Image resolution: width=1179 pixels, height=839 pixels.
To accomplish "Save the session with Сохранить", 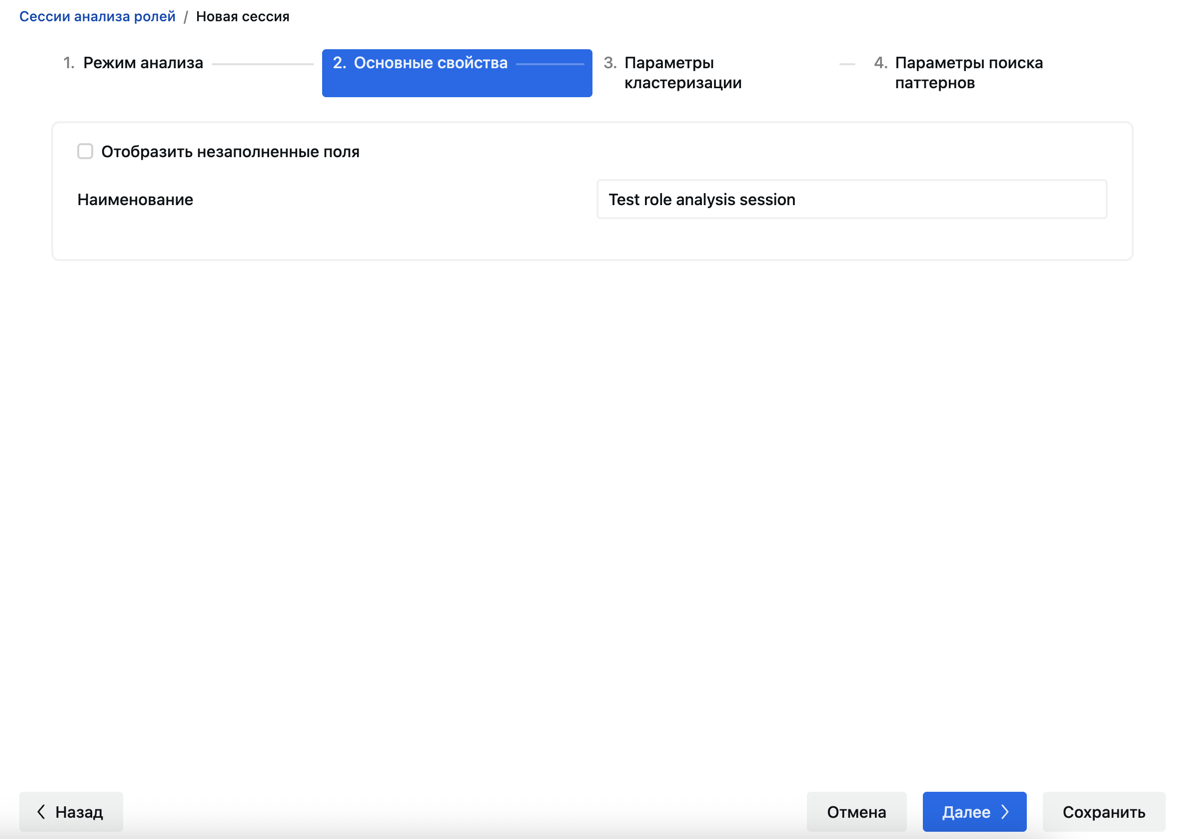I will 1104,812.
